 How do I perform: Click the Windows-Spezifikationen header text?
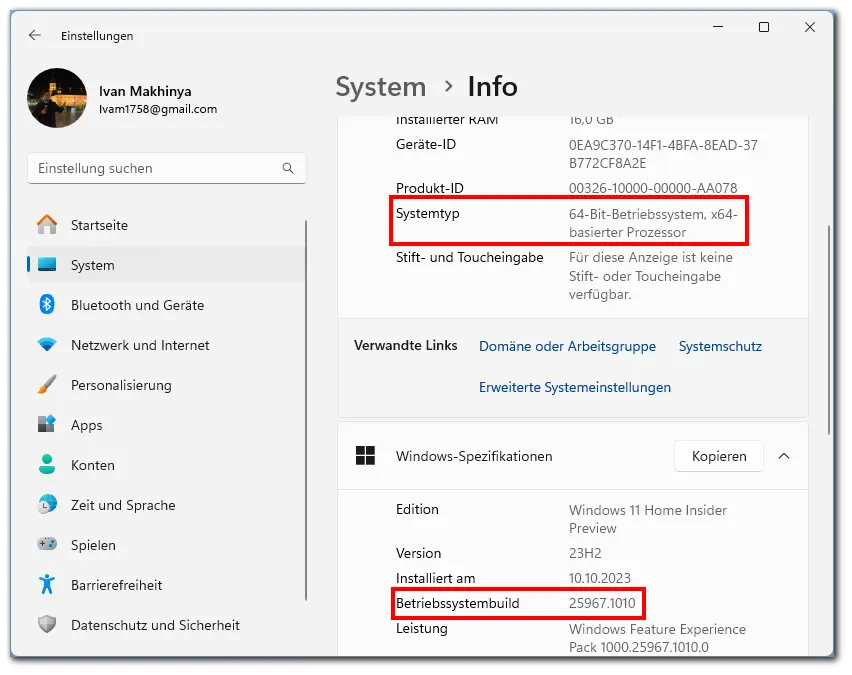pyautogui.click(x=474, y=456)
